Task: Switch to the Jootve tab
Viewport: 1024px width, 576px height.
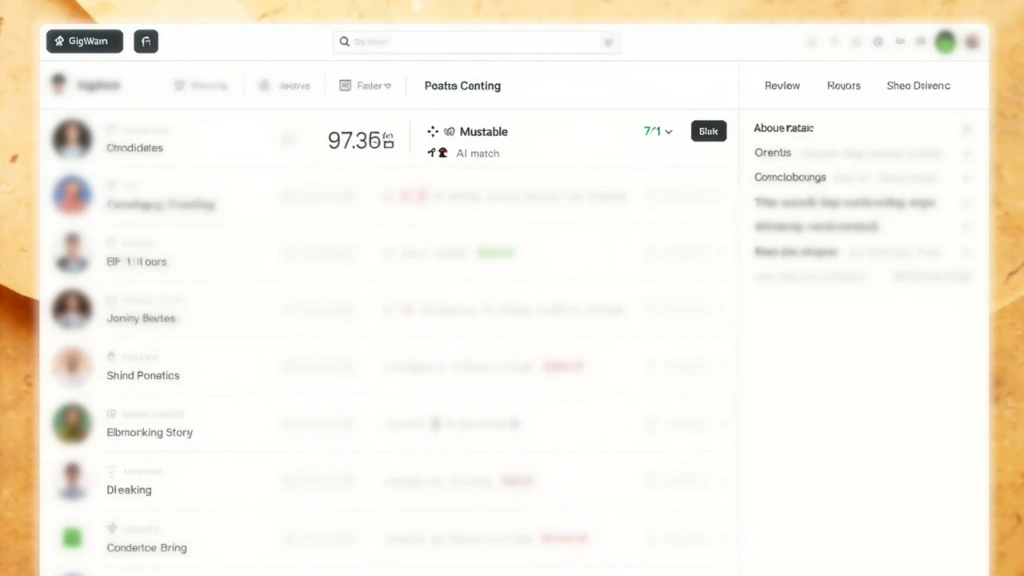Action: click(285, 86)
